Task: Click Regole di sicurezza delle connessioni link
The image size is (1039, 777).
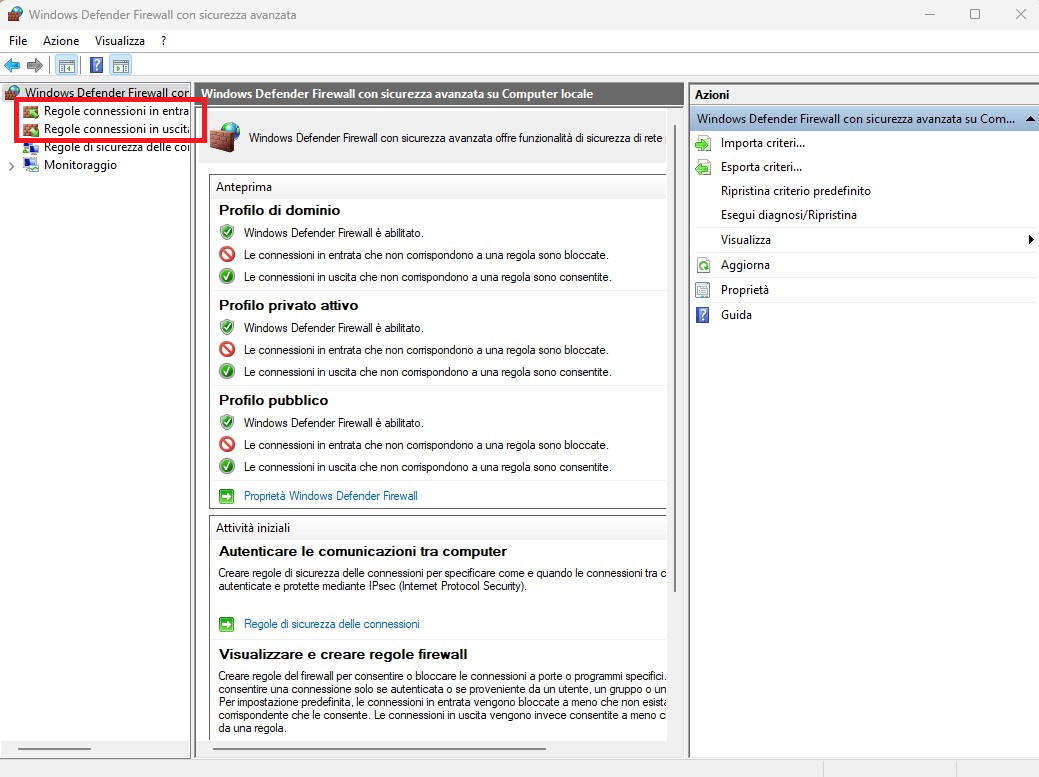Action: (x=331, y=624)
